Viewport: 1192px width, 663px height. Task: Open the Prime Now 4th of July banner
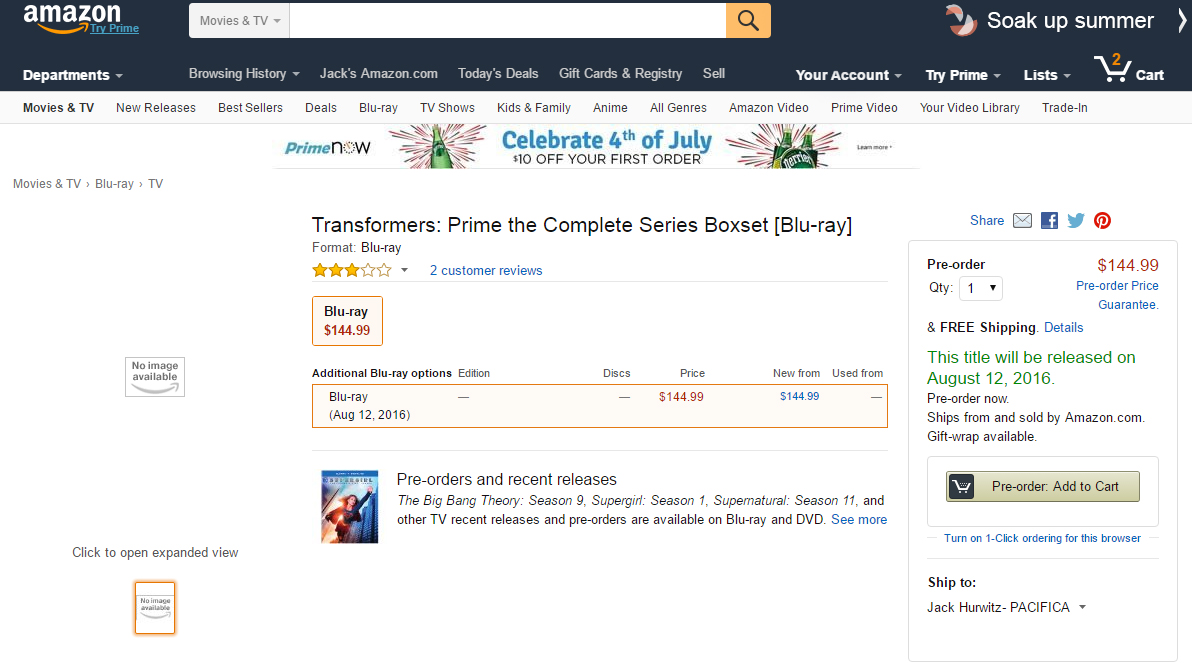point(597,146)
